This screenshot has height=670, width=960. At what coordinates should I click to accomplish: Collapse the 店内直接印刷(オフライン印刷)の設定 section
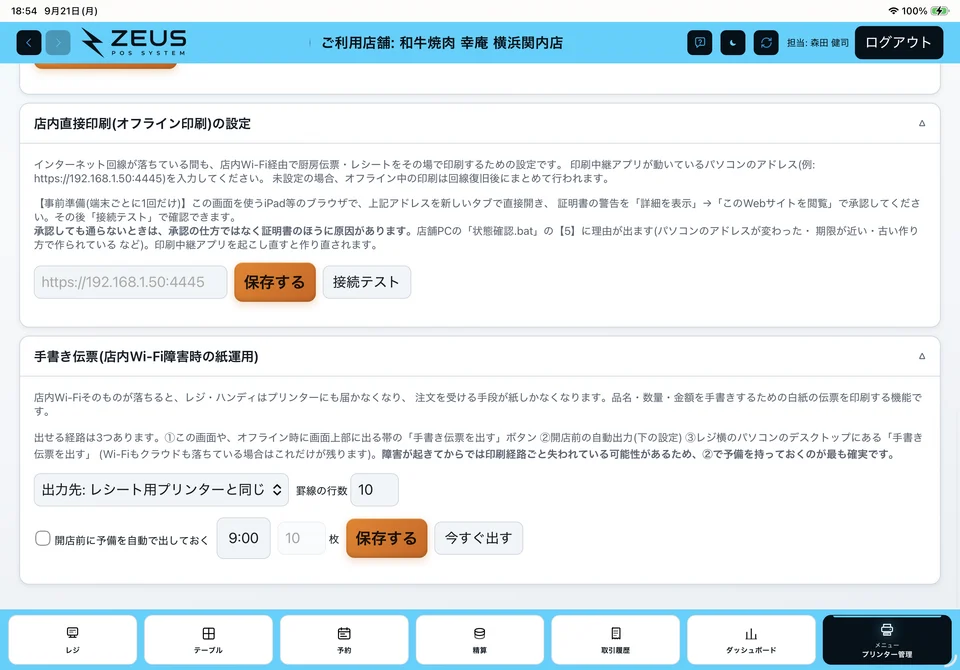(x=922, y=123)
